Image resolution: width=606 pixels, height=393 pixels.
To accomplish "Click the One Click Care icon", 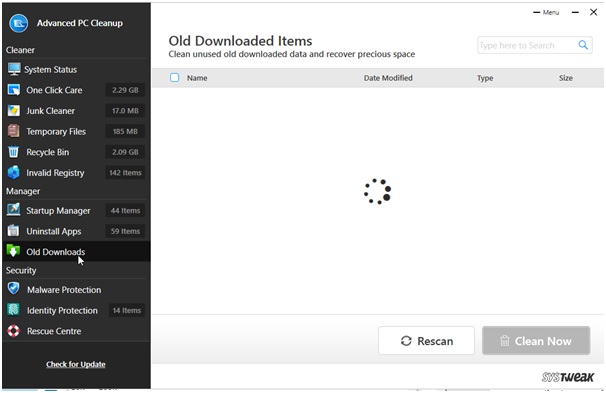I will tap(14, 90).
